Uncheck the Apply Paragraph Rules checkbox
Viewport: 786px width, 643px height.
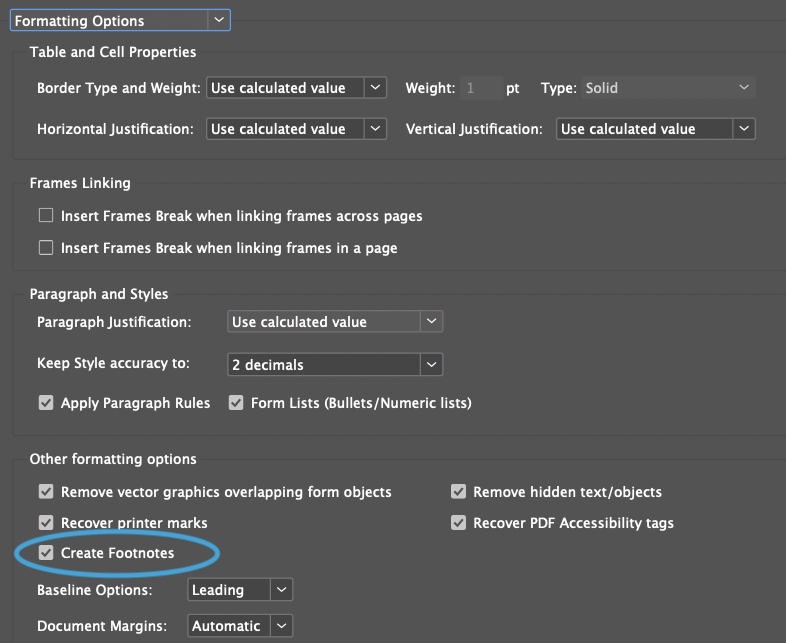tap(46, 403)
